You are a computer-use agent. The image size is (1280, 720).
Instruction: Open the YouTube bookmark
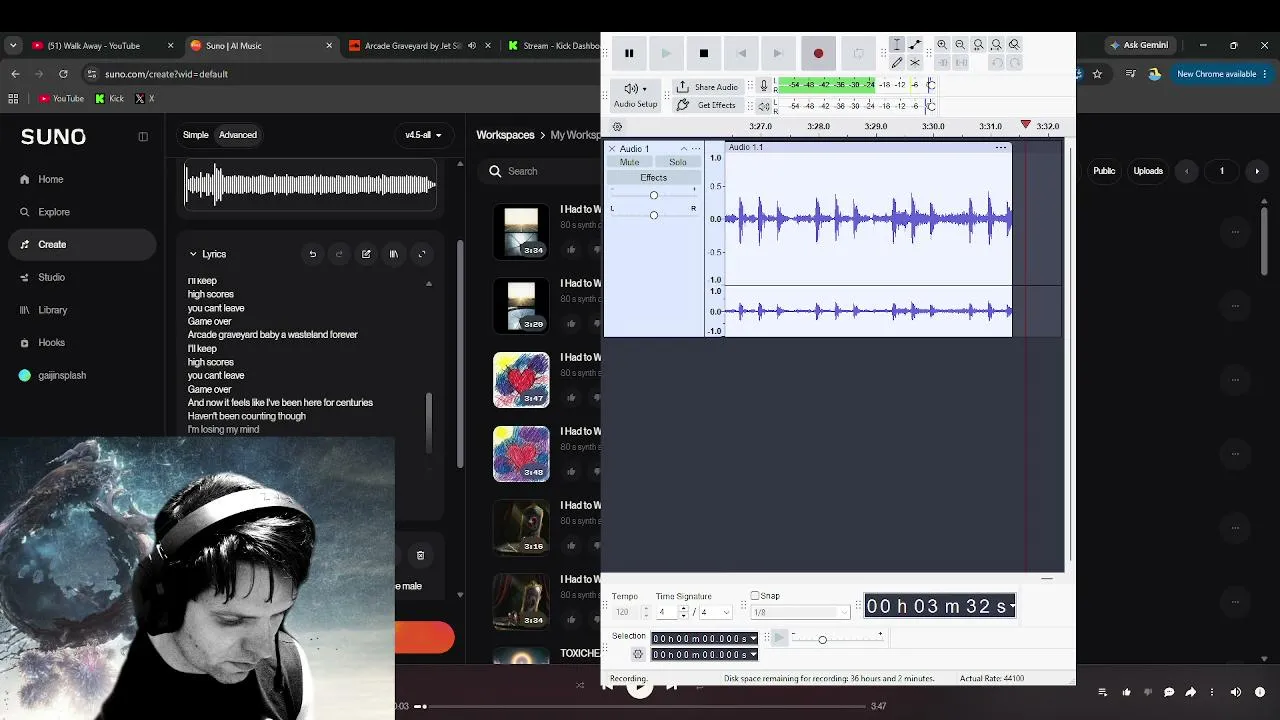61,99
